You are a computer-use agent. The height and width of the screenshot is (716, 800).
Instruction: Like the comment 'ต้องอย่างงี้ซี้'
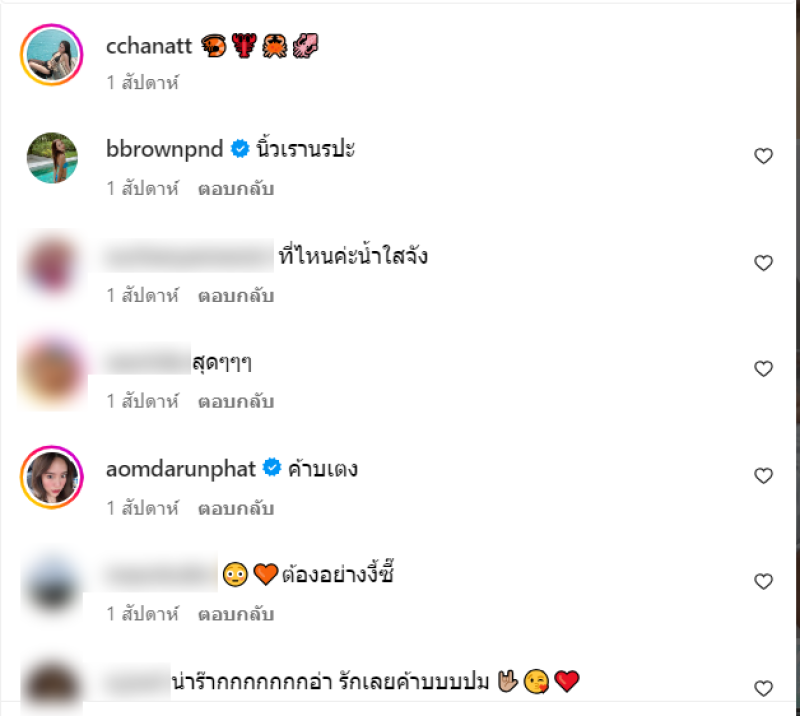click(x=763, y=582)
